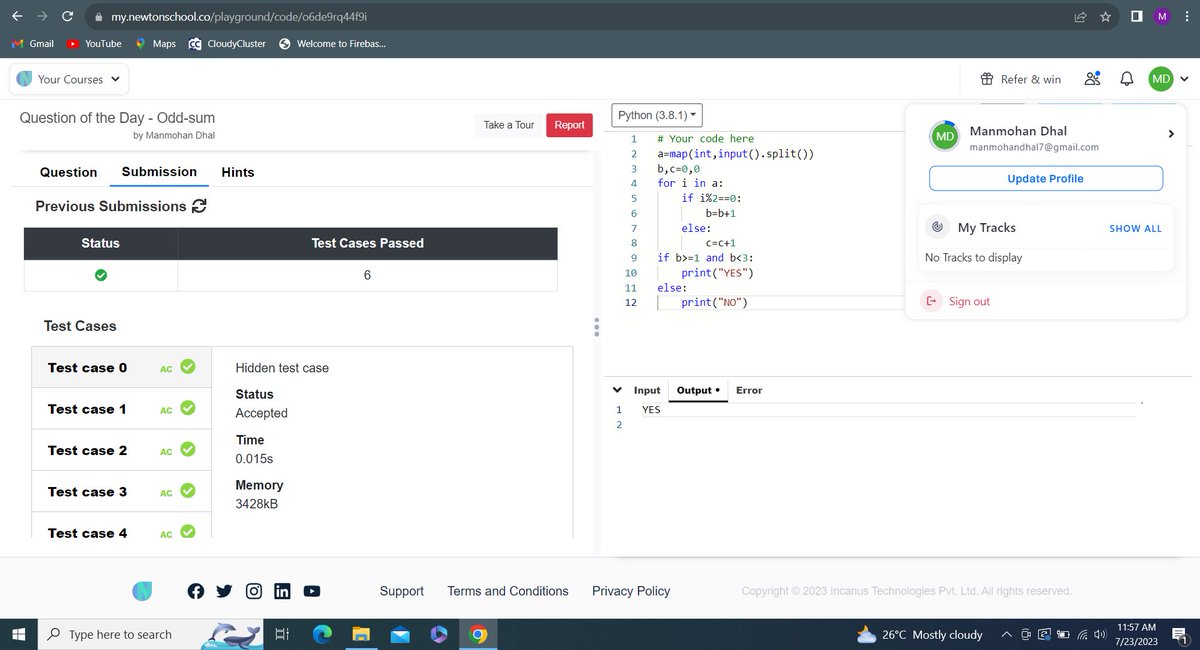Reload the page with the refresh icon
Viewport: 1200px width, 650px height.
tap(67, 17)
